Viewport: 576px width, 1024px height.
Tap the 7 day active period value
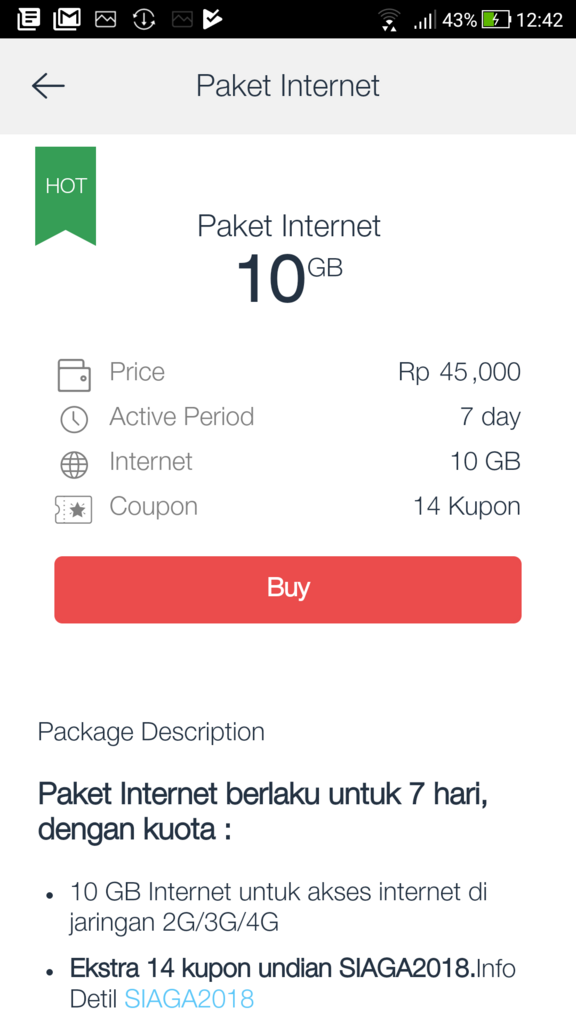(x=490, y=417)
